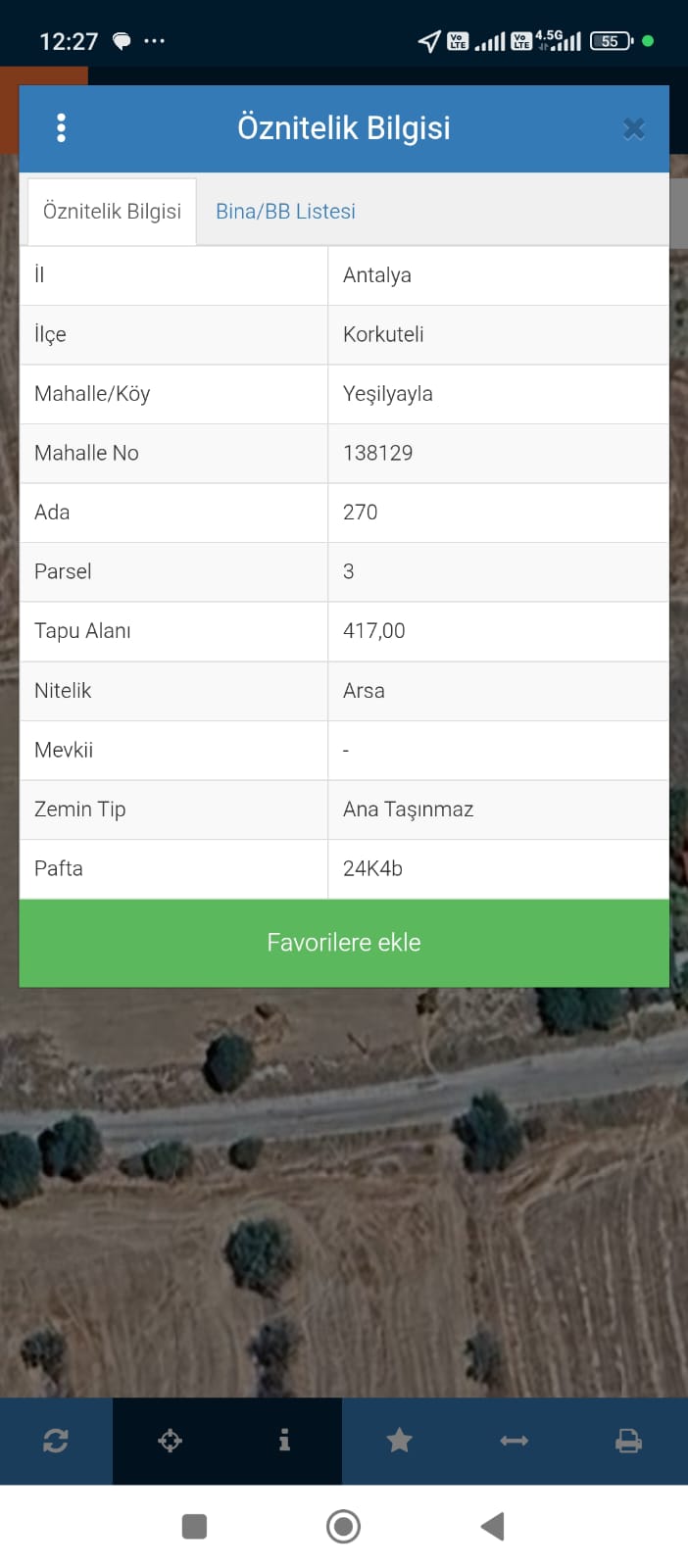
Task: Close the Öznitelik Bilgisi dialog
Action: click(x=634, y=128)
